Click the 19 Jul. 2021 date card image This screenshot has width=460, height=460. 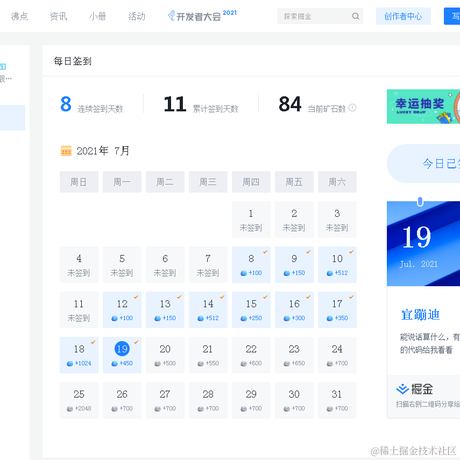pyautogui.click(x=423, y=243)
